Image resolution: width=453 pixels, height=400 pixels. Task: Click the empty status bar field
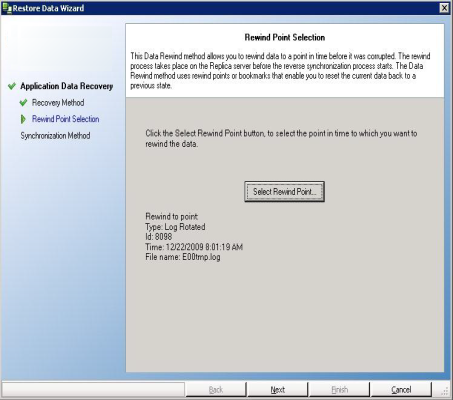click(x=93, y=390)
